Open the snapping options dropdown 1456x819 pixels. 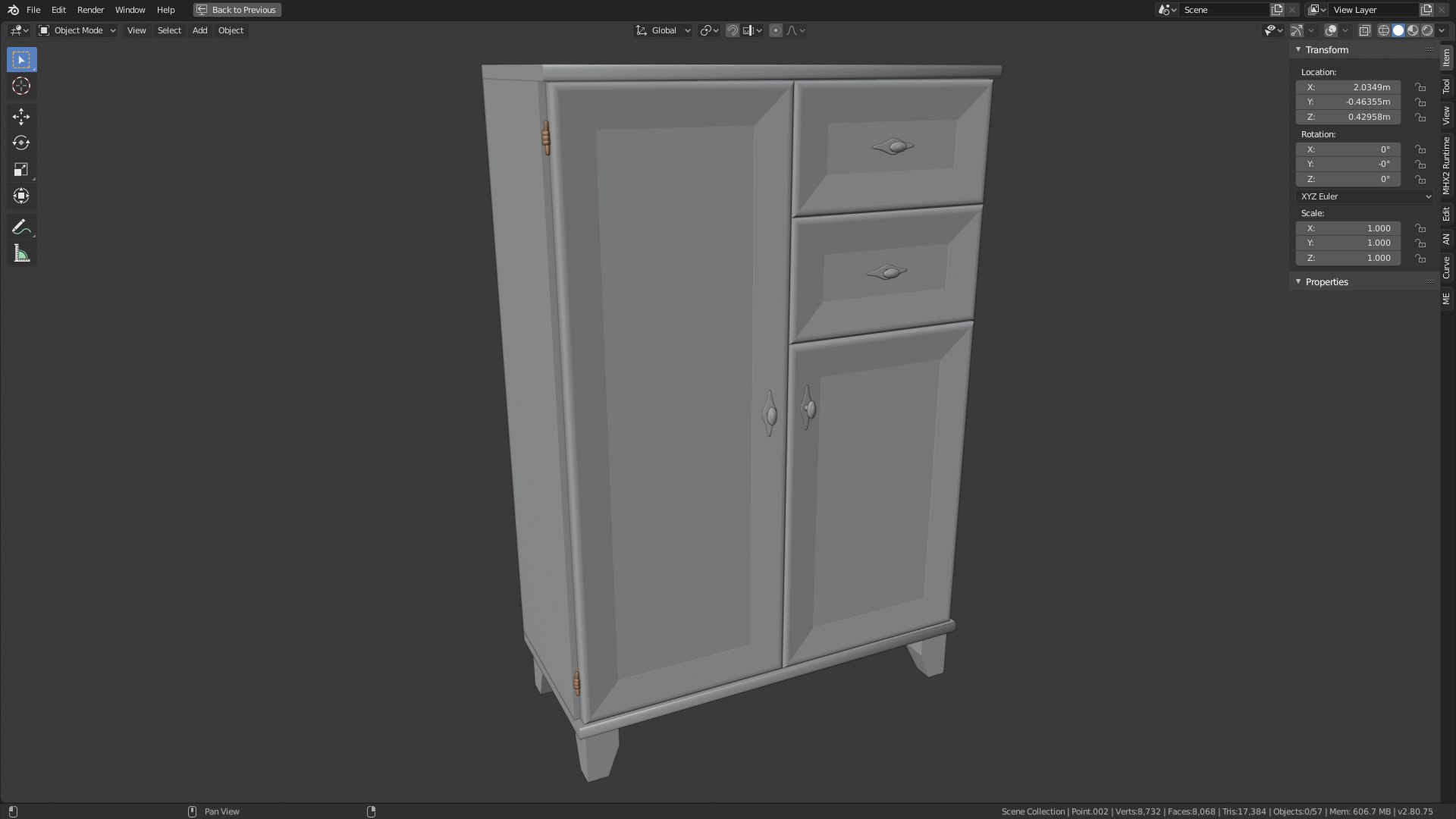click(753, 30)
